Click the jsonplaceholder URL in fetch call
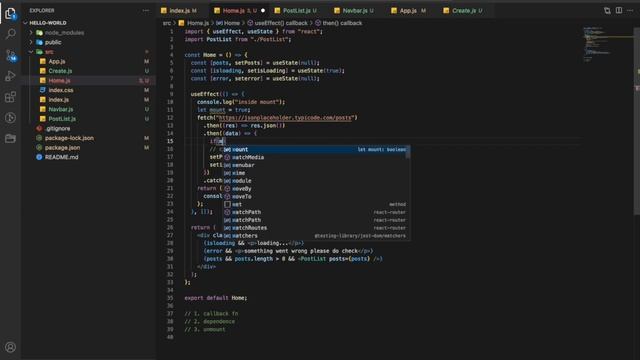 pyautogui.click(x=285, y=118)
